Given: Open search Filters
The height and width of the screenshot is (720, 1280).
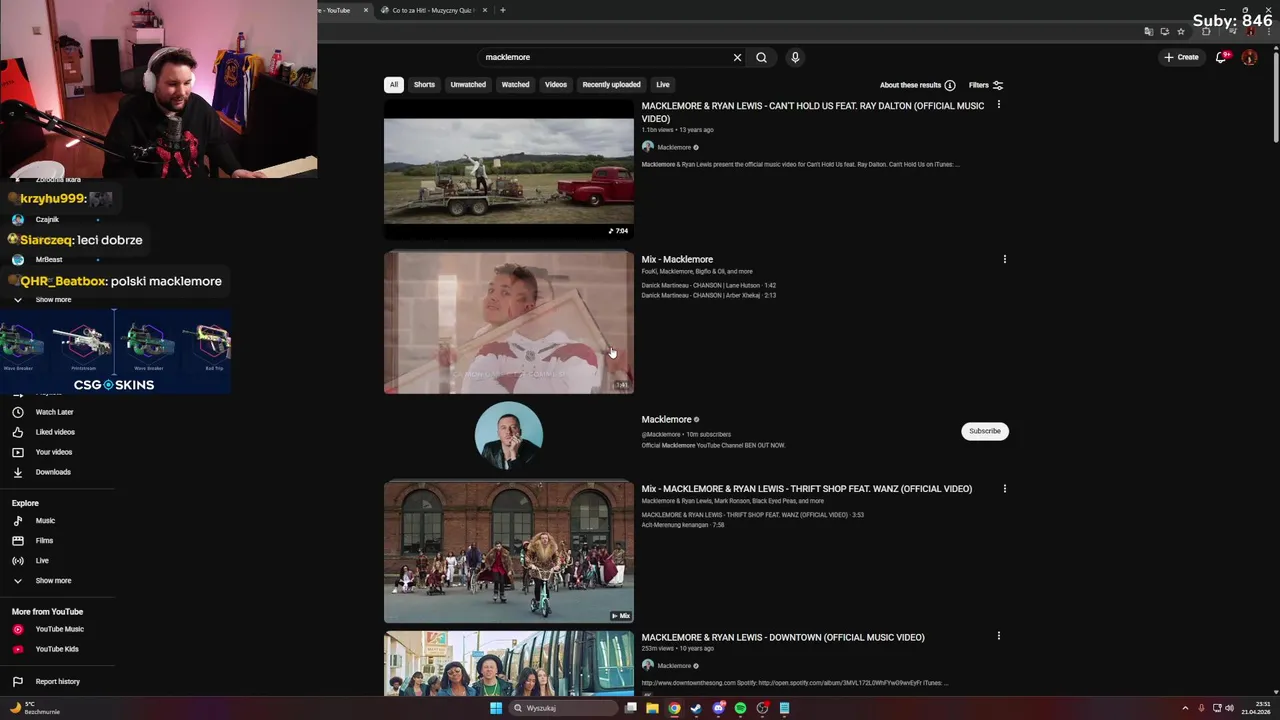Looking at the screenshot, I should coord(985,85).
